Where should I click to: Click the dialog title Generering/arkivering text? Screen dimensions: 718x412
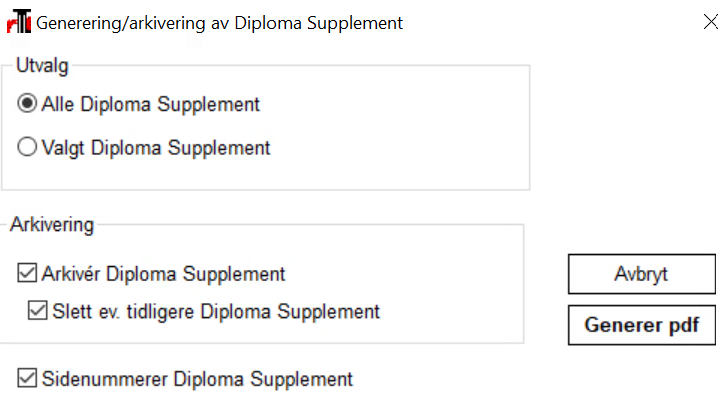(219, 23)
